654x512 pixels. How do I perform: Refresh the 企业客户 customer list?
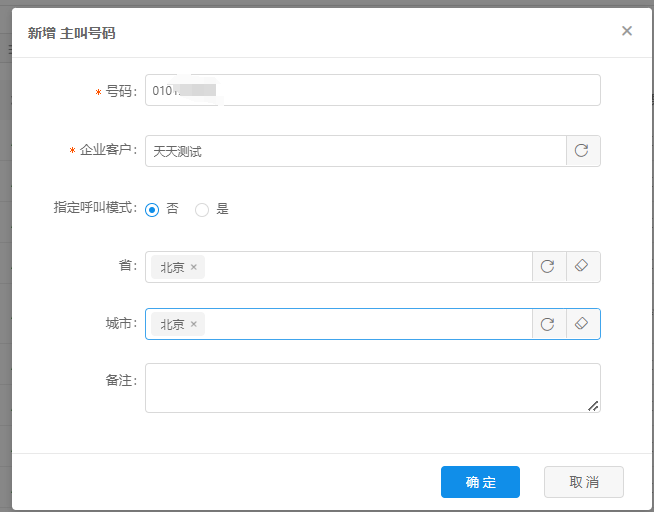583,151
